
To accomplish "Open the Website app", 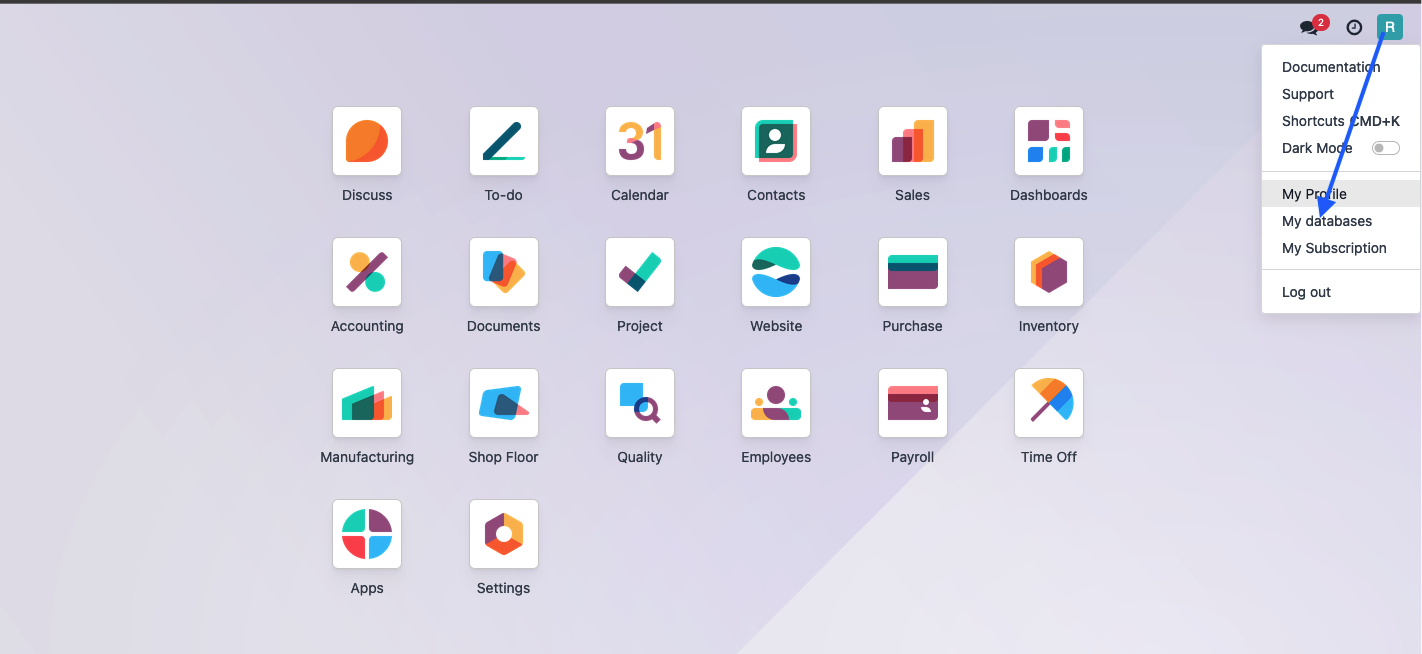I will (776, 272).
